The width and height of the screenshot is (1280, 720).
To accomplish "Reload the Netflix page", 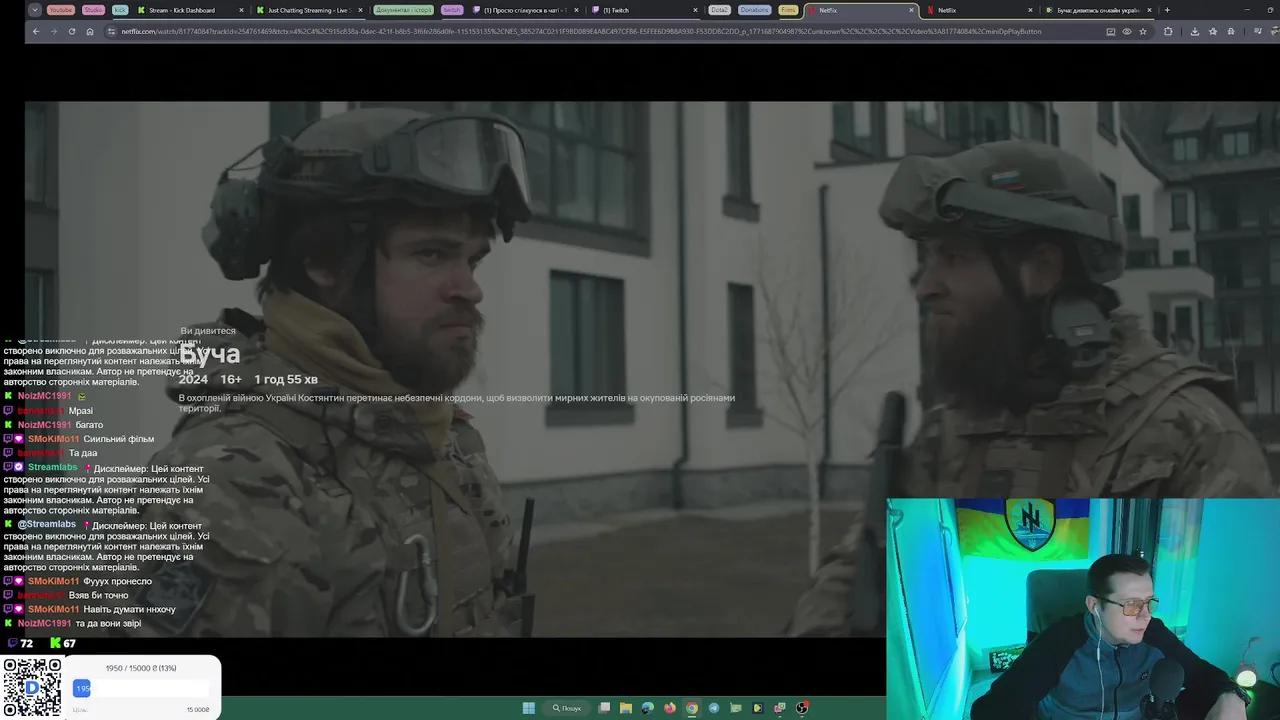I will (71, 31).
